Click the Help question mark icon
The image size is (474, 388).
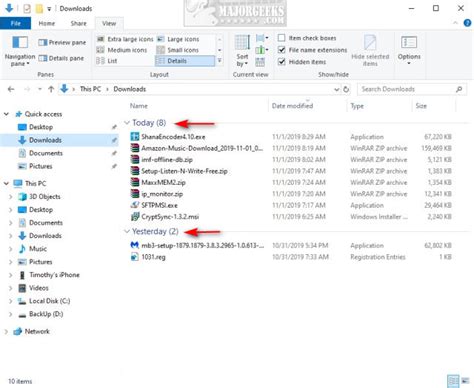467,23
